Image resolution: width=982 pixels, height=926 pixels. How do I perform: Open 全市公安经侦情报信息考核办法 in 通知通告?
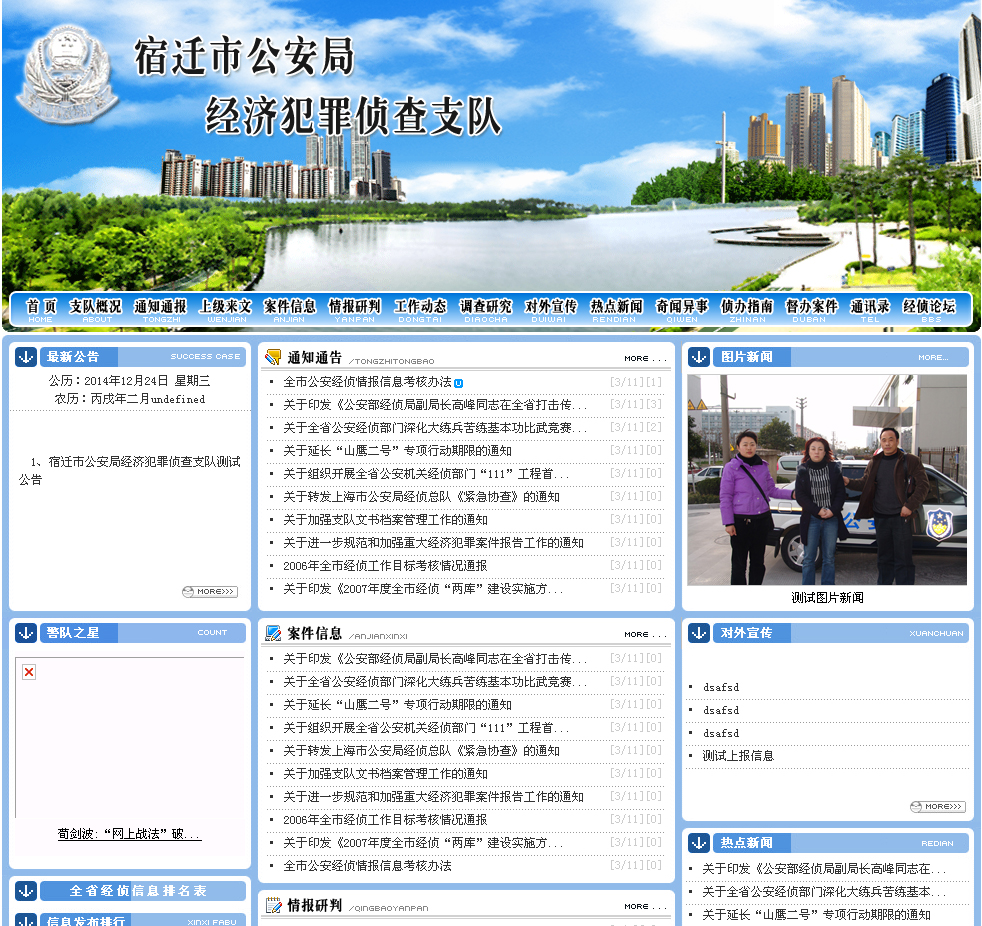click(367, 382)
